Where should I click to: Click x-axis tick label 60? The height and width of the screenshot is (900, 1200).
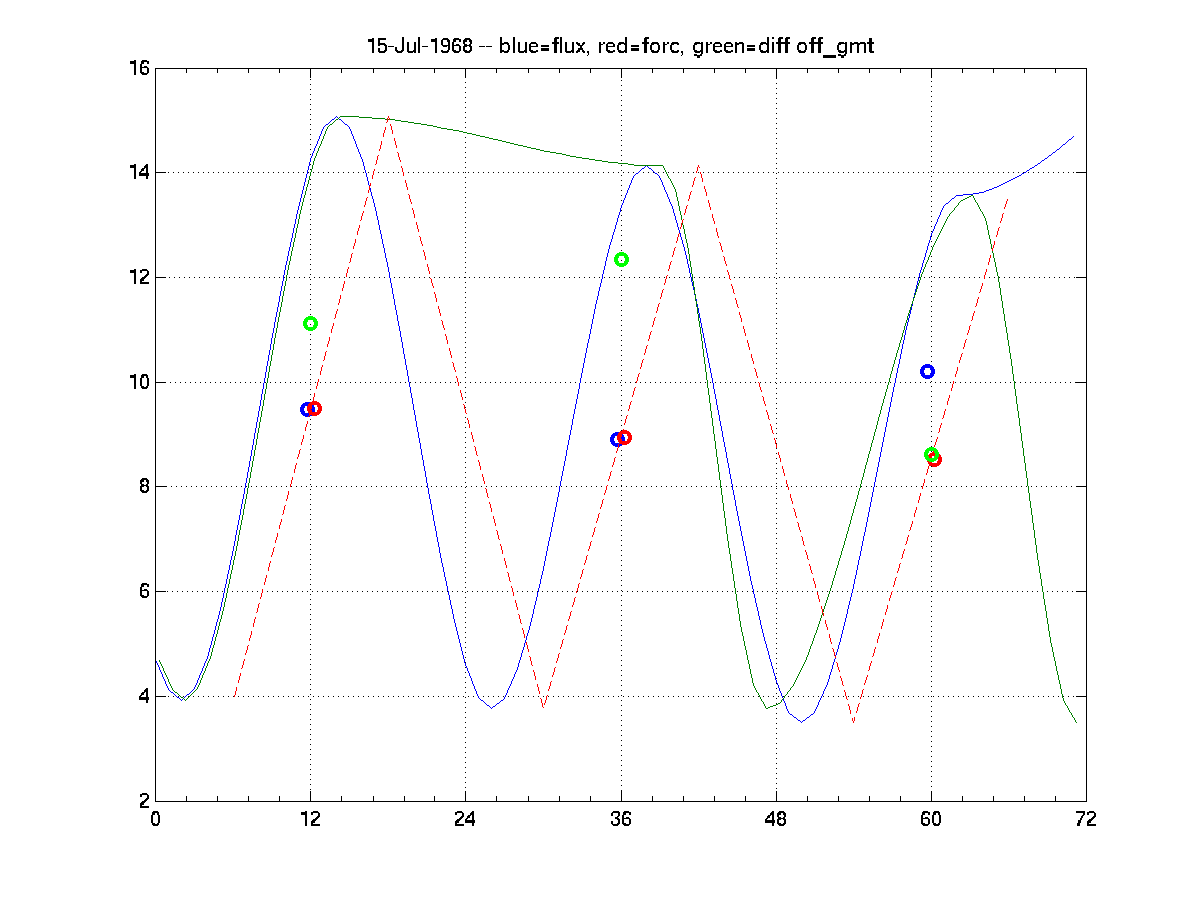[x=931, y=819]
